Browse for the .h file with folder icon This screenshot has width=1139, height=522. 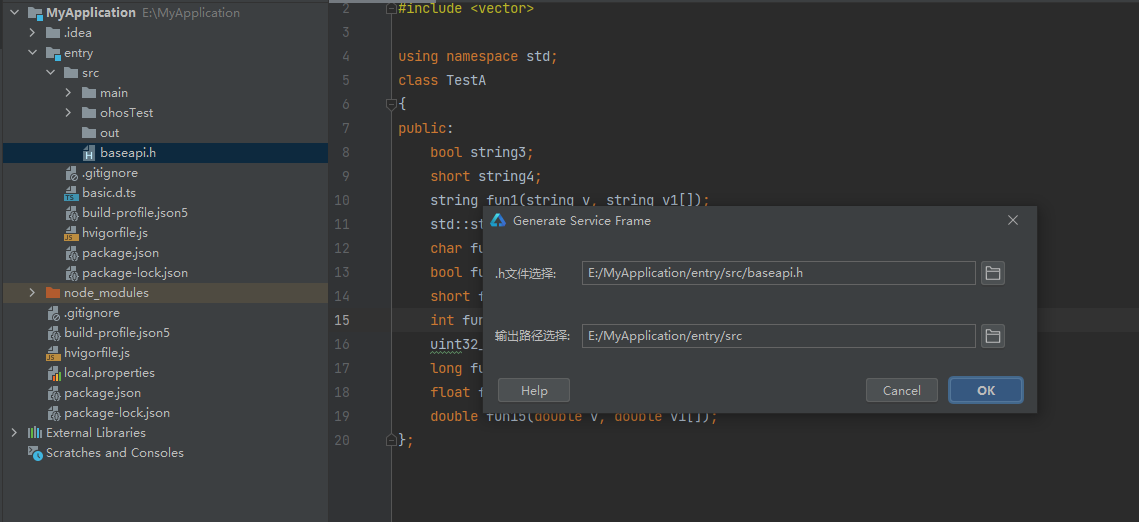[993, 273]
